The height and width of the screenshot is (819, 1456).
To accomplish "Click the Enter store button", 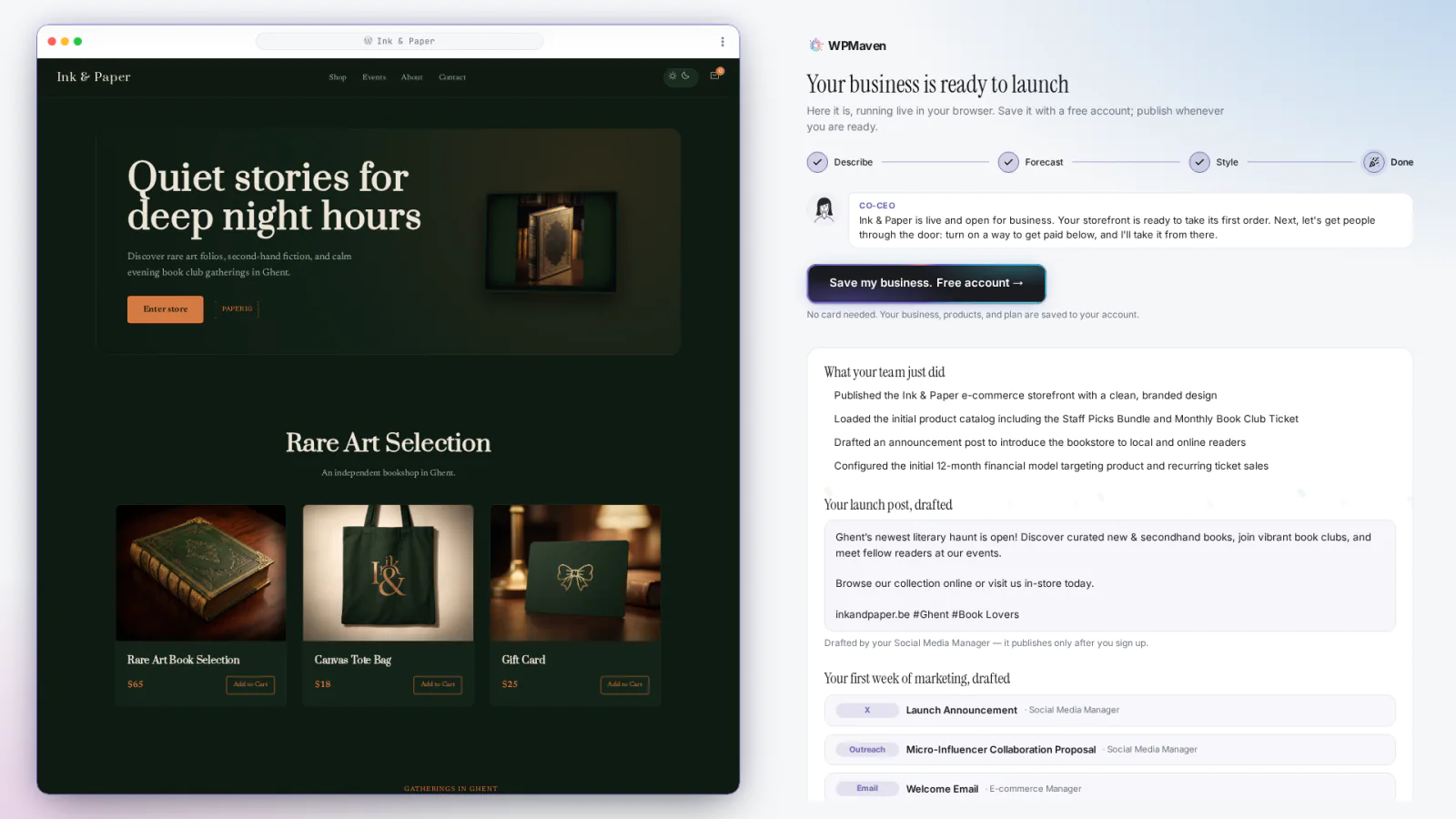I will tap(166, 309).
